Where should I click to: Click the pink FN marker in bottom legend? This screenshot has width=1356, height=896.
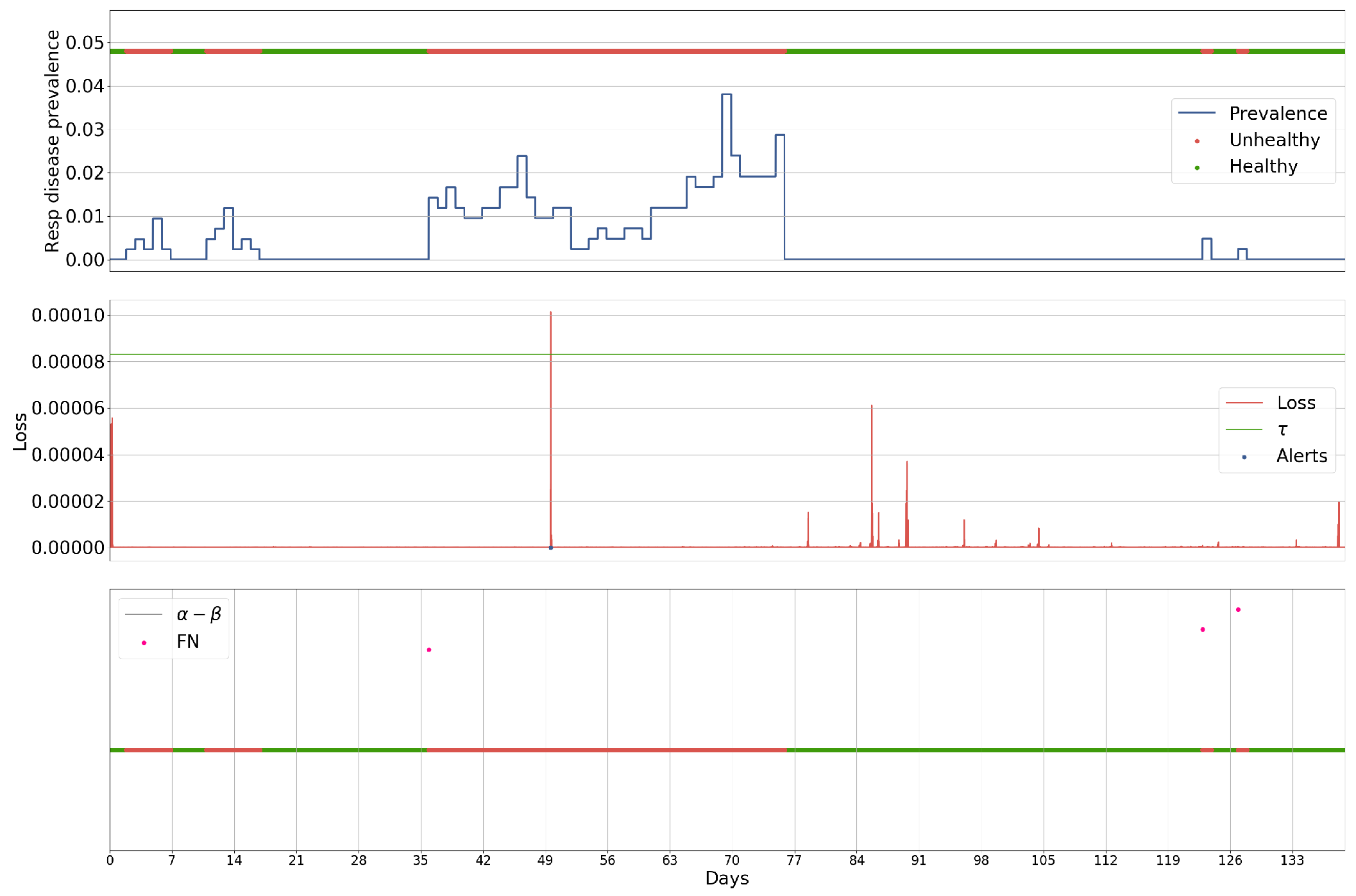144,643
